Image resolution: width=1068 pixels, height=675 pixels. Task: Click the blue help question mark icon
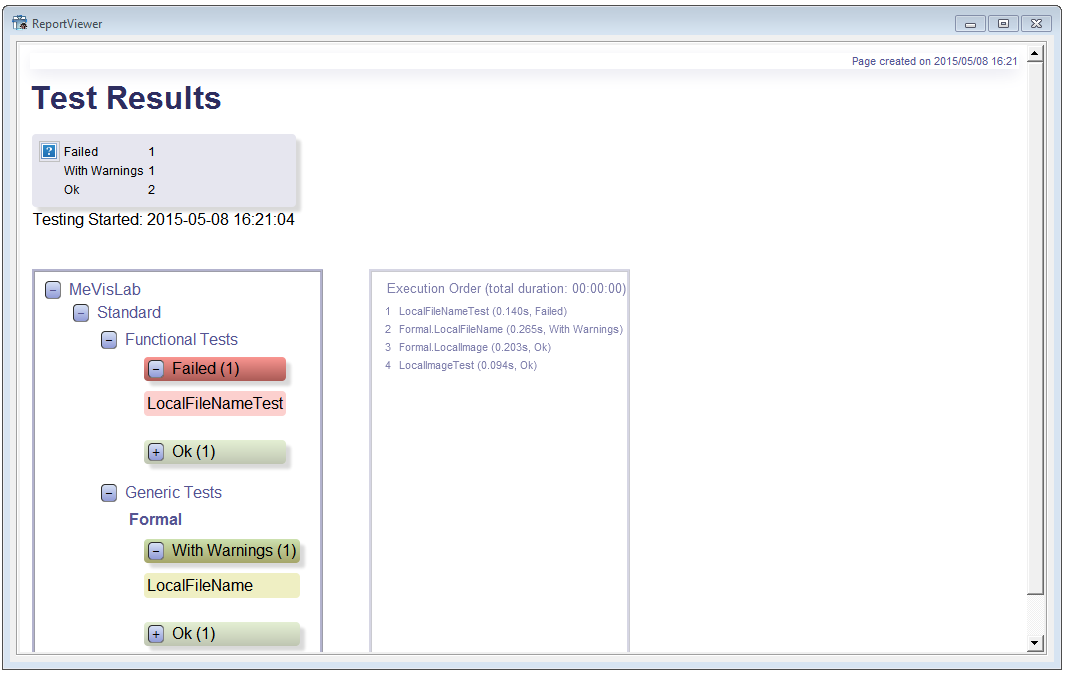coord(49,151)
